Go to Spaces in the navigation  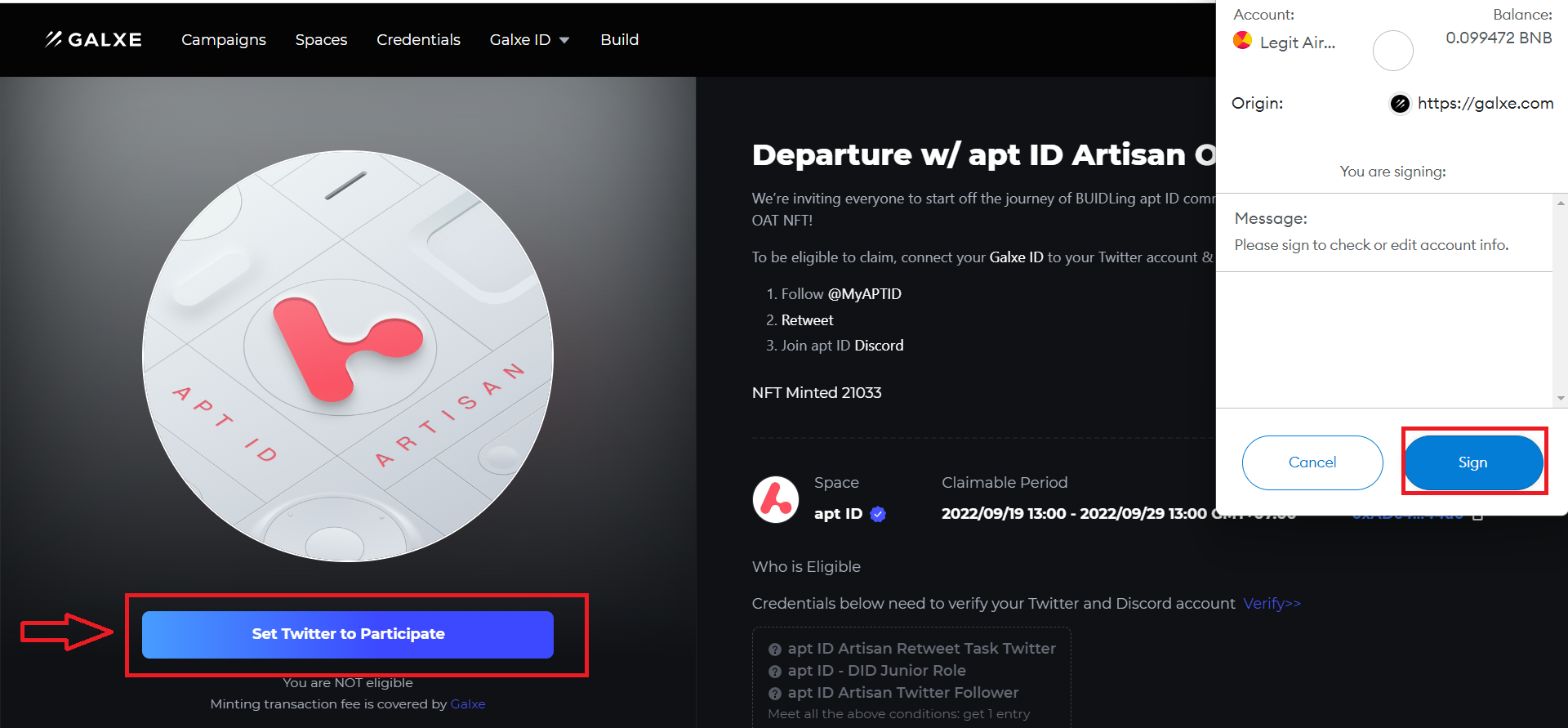pos(321,39)
